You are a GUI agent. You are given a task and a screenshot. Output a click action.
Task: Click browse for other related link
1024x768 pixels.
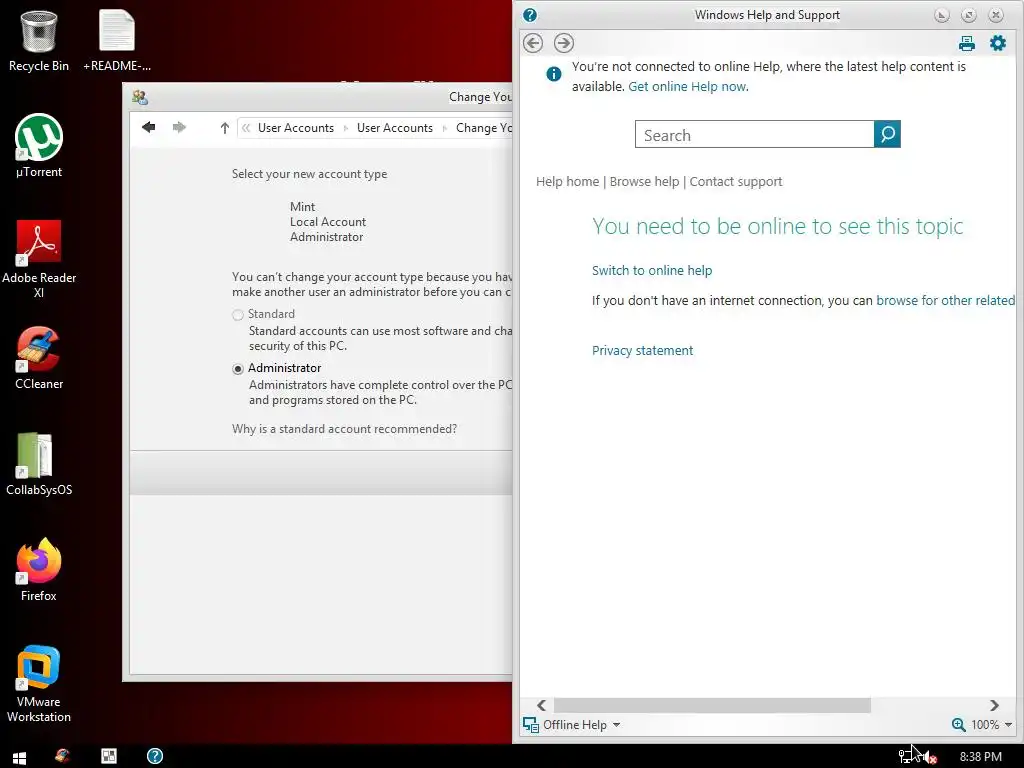(x=946, y=300)
